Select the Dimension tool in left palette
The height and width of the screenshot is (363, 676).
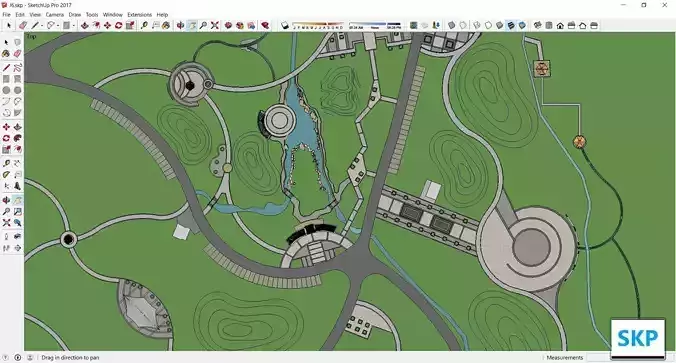(17, 163)
